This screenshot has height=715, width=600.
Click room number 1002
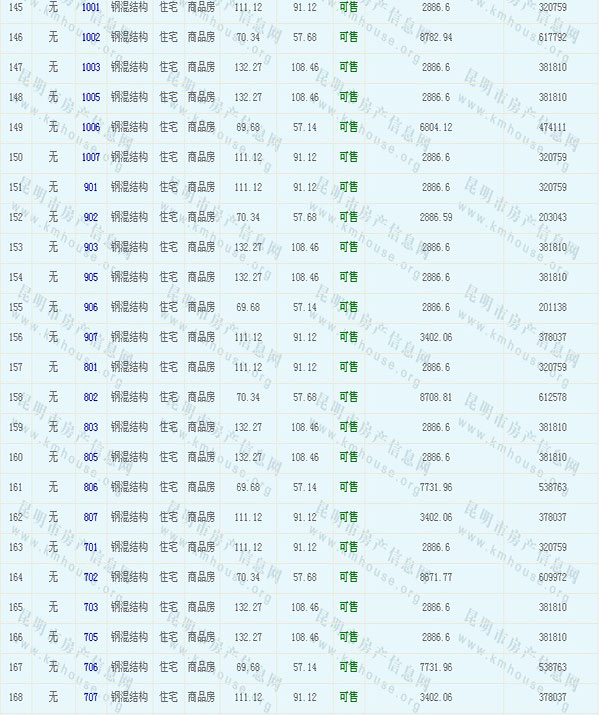(x=91, y=37)
